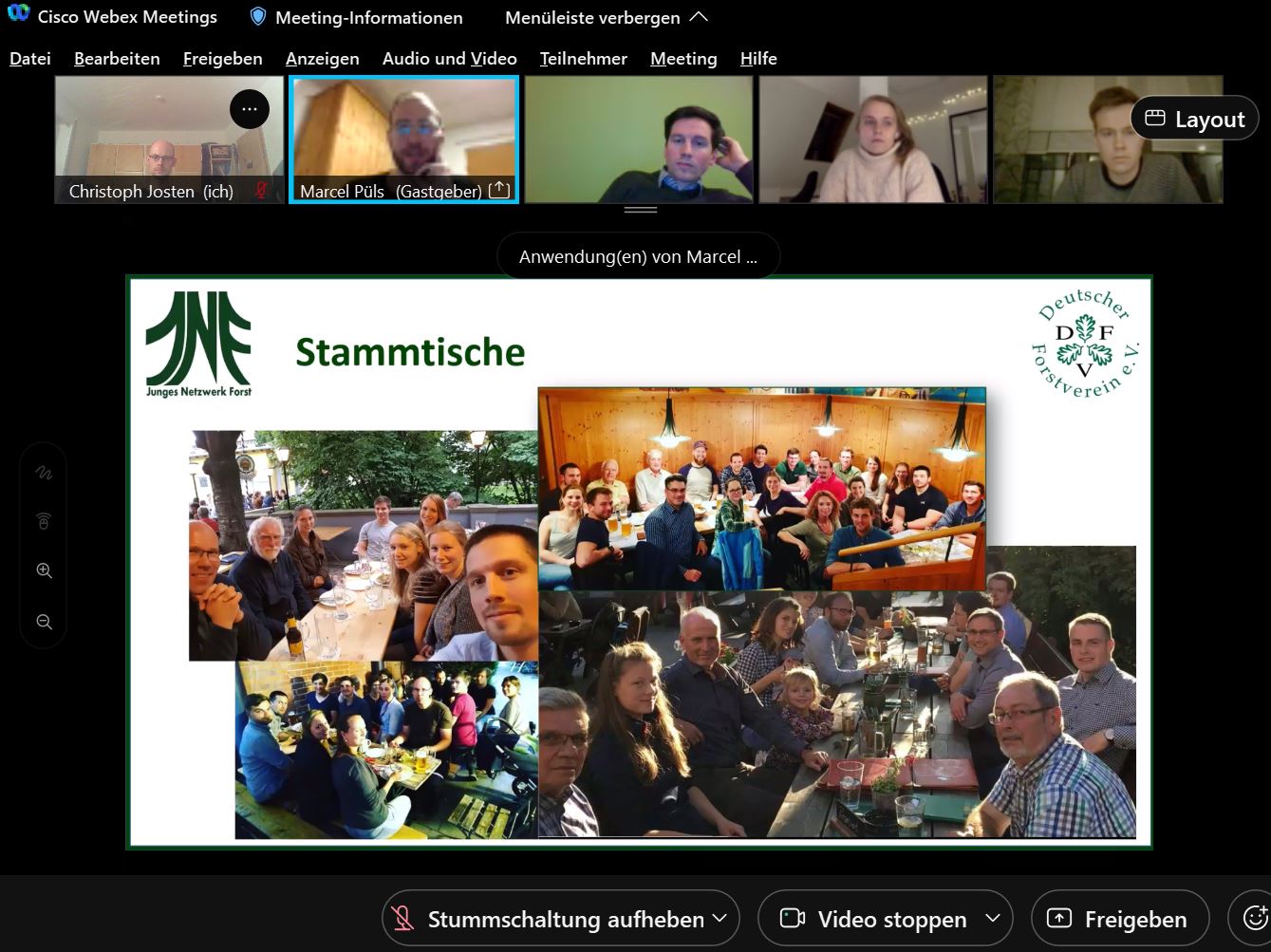Select the green-wall participant's video thumbnail
The image size is (1271, 952).
(x=639, y=140)
